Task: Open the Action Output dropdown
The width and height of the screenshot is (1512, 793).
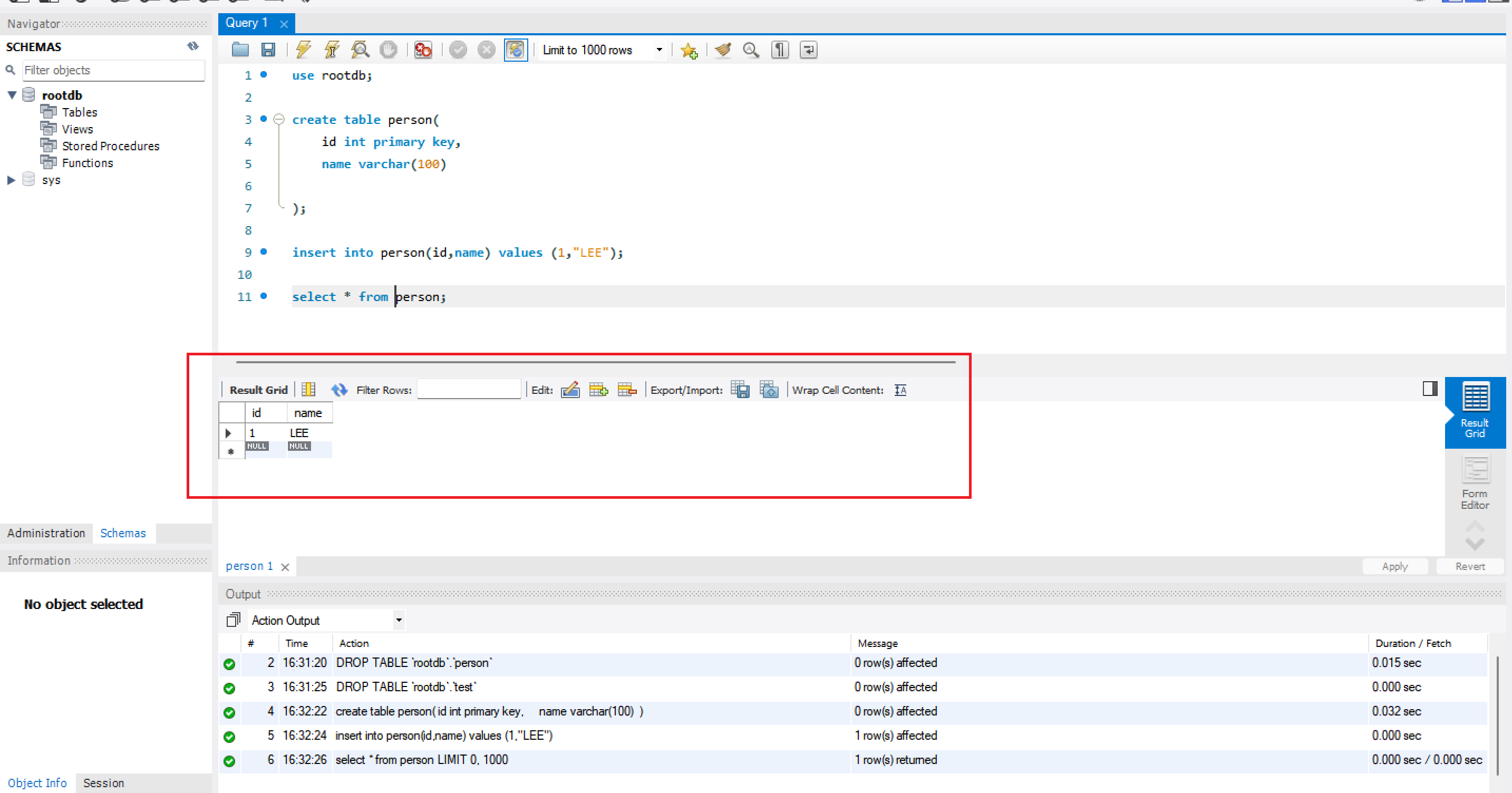Action: pyautogui.click(x=399, y=620)
